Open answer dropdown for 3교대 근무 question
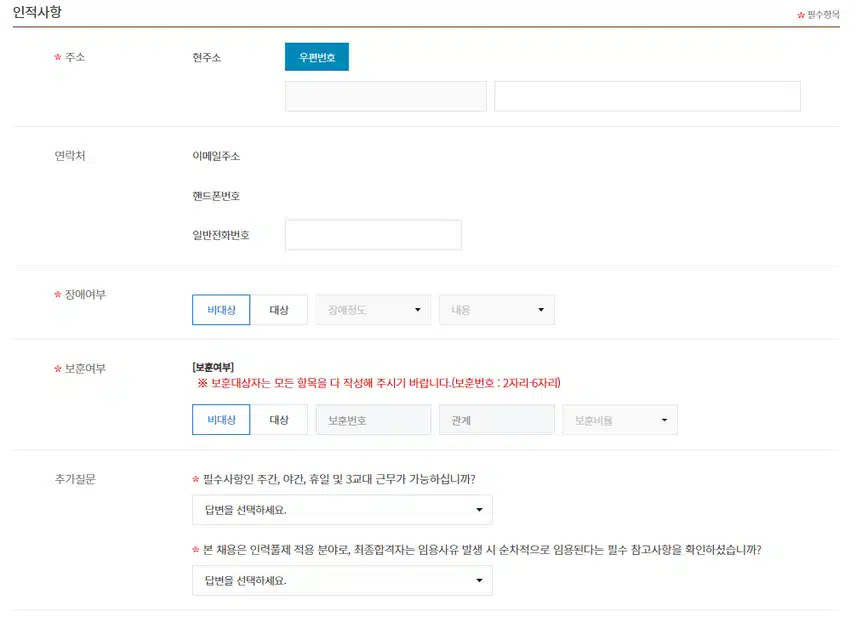The height and width of the screenshot is (618, 856). (342, 510)
